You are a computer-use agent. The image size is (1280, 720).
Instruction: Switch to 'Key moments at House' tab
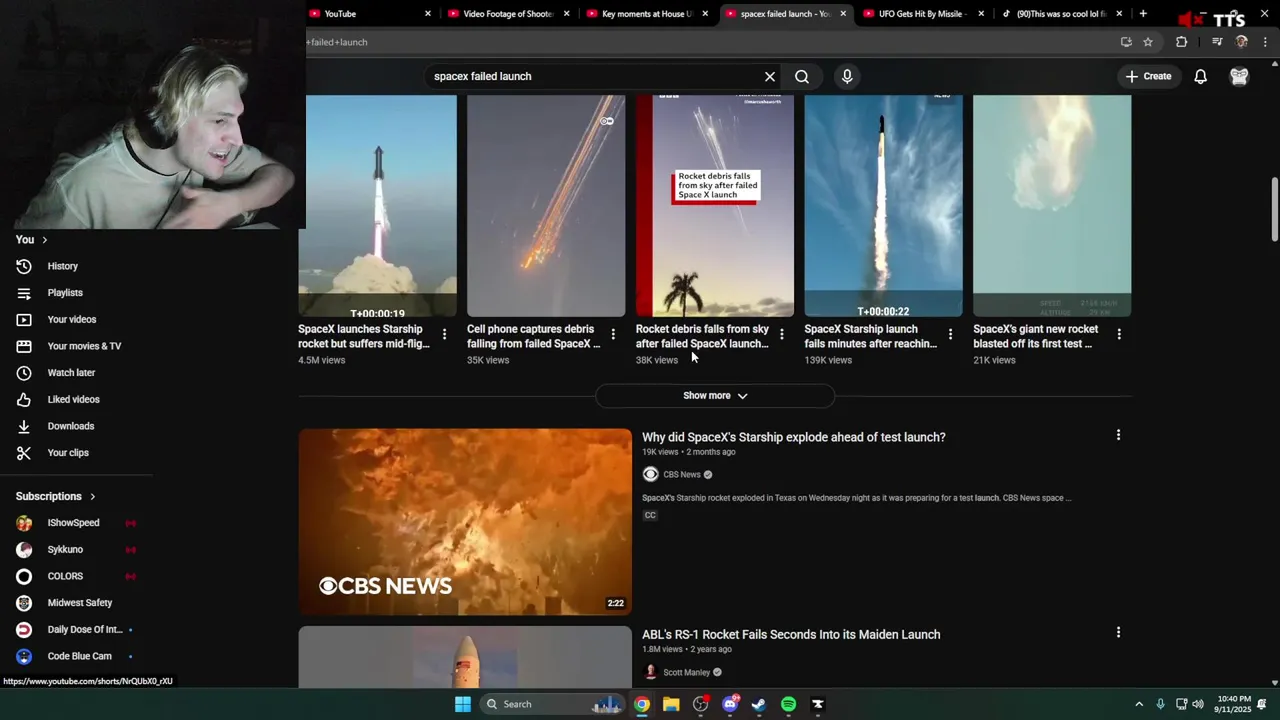pos(647,14)
